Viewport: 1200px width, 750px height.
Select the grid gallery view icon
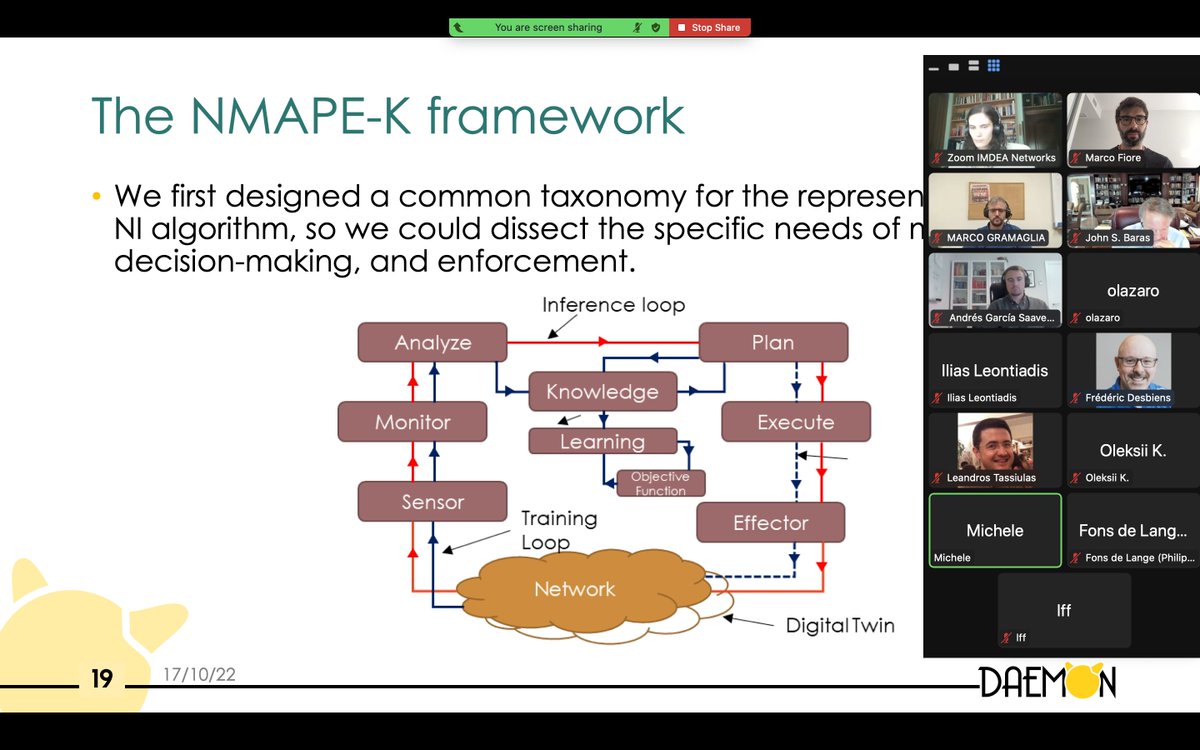click(x=994, y=66)
